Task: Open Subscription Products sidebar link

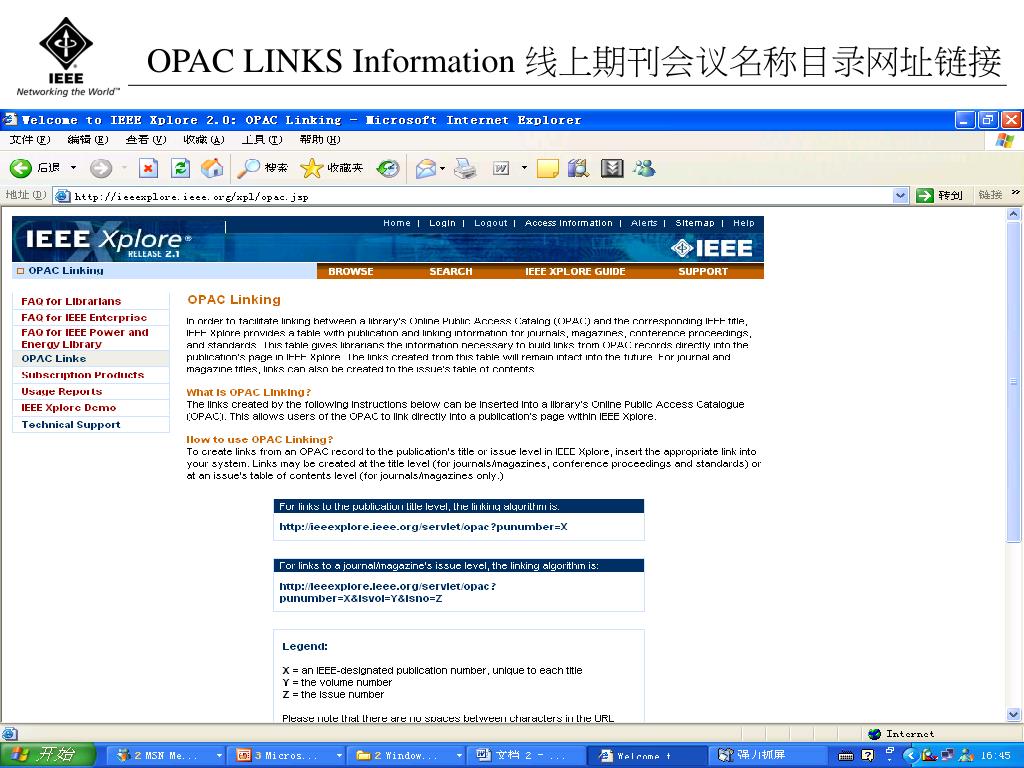Action: point(82,375)
